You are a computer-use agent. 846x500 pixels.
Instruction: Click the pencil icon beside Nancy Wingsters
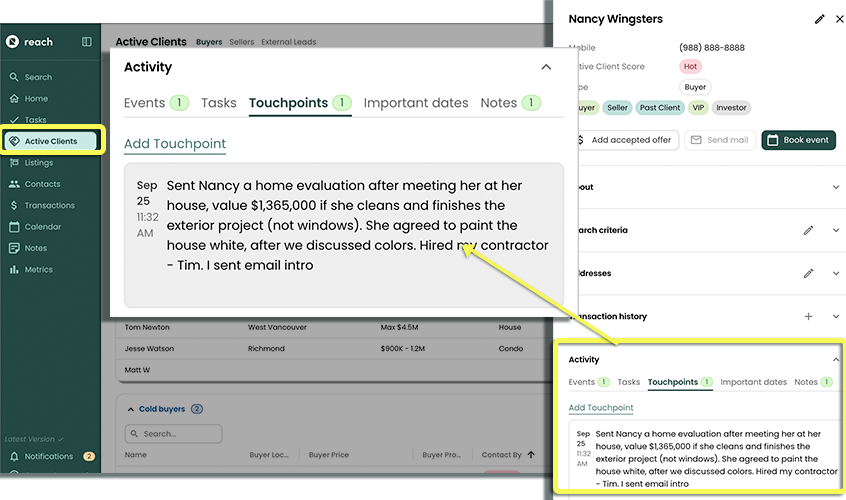[x=820, y=19]
